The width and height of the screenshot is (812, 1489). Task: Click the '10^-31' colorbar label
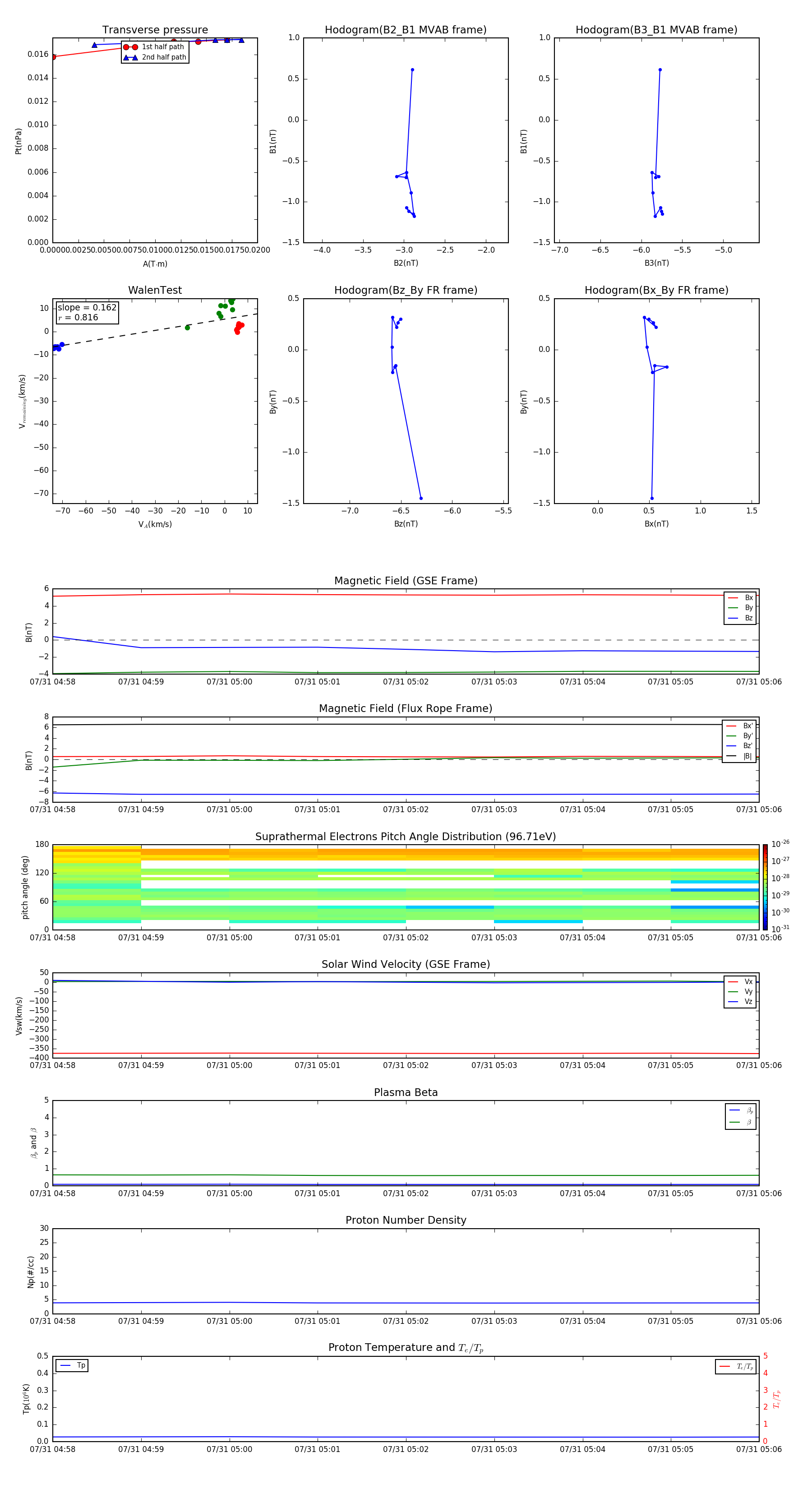tap(780, 929)
